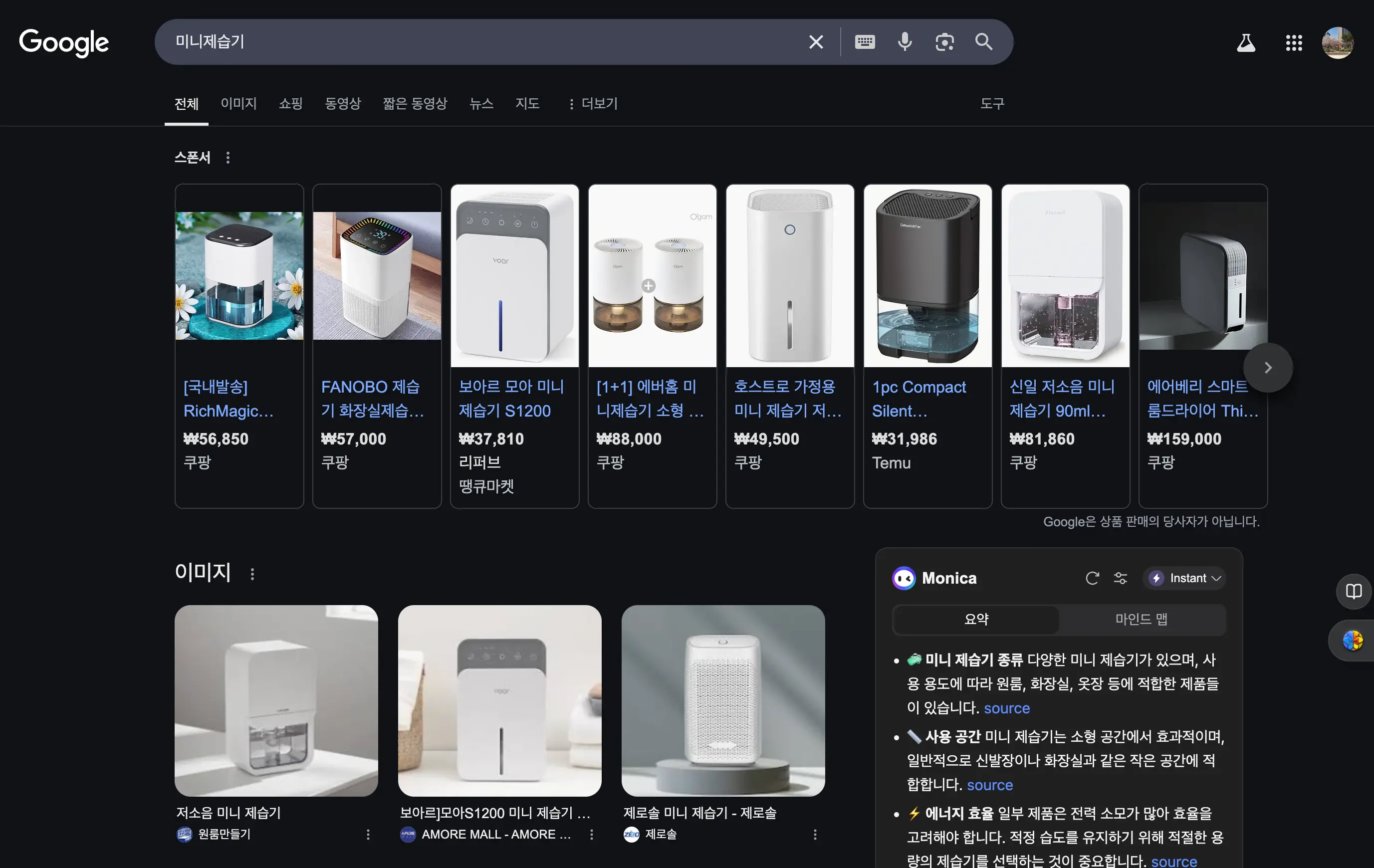The width and height of the screenshot is (1374, 868).
Task: Open more options for 제로솔 미니 제습기 image
Action: [815, 835]
